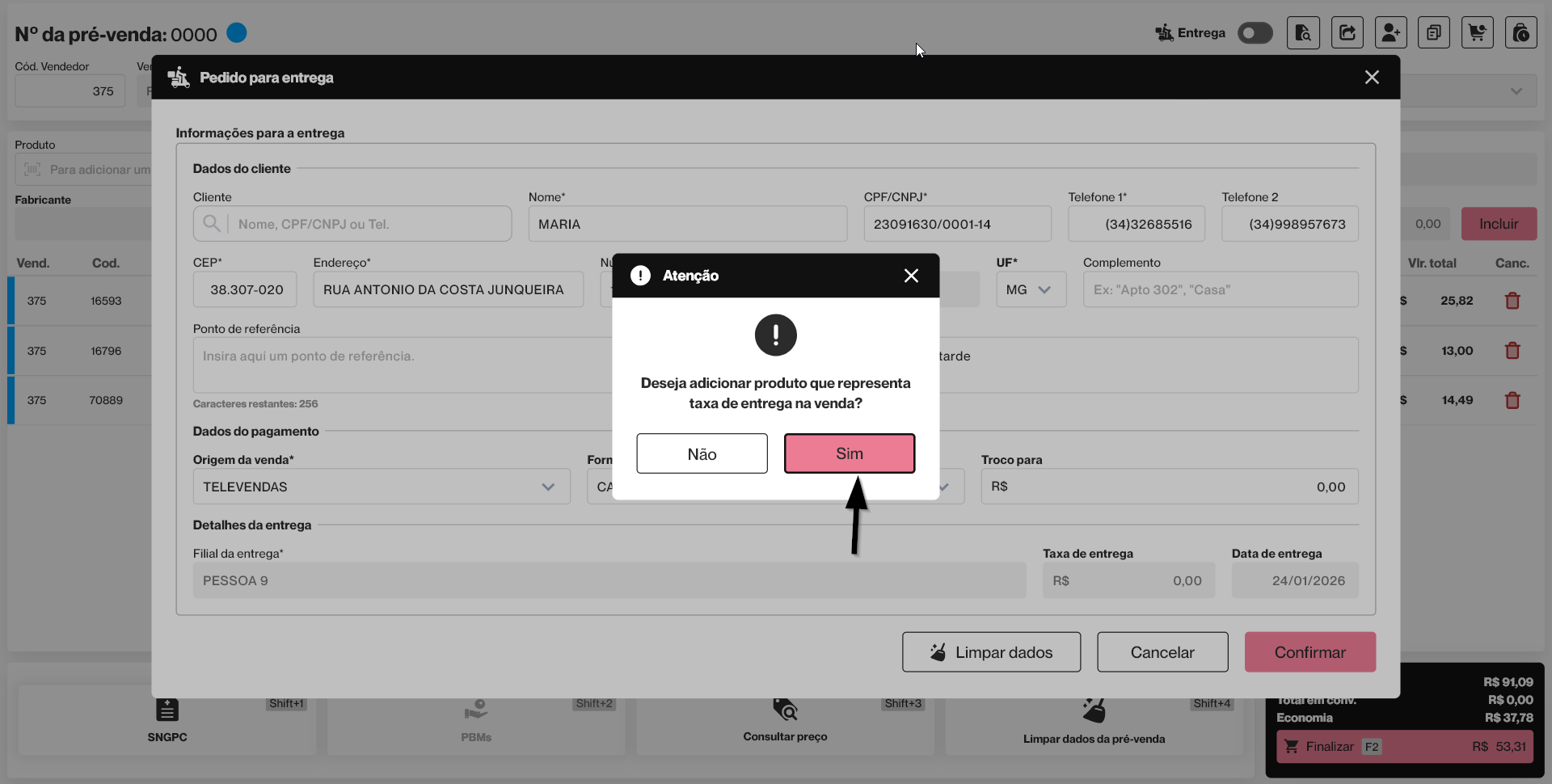Click the CEP field showing 38.307-020
Viewport: 1552px width, 784px height.
245,289
